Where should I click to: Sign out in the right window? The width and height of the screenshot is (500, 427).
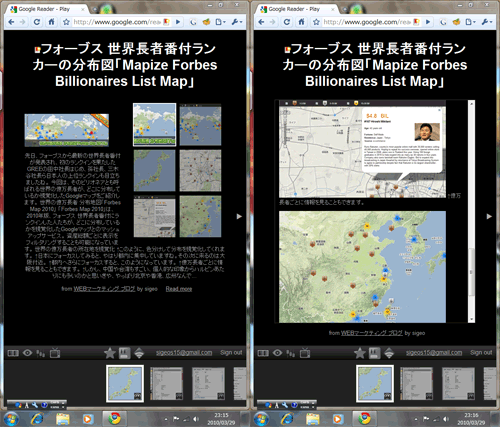(481, 352)
